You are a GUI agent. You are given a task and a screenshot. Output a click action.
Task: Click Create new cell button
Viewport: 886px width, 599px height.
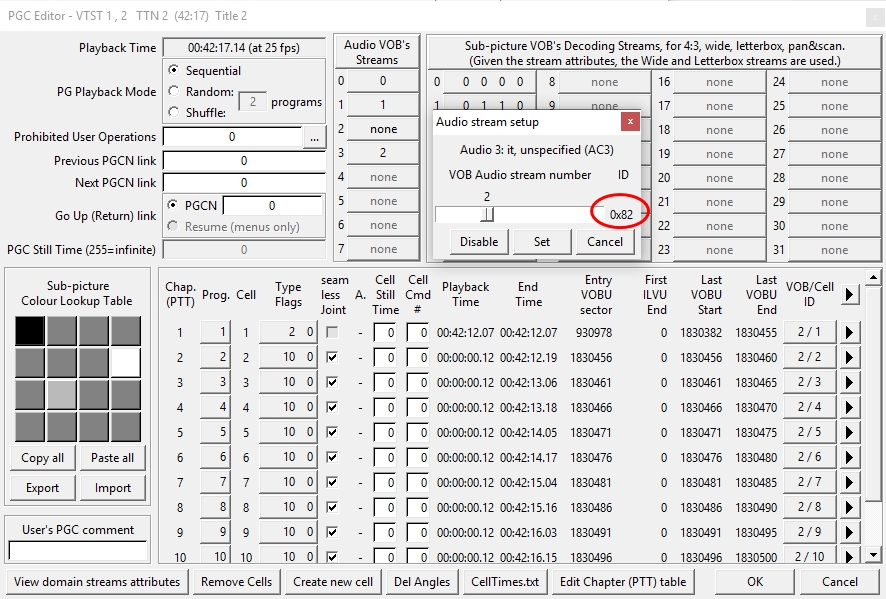pos(333,582)
